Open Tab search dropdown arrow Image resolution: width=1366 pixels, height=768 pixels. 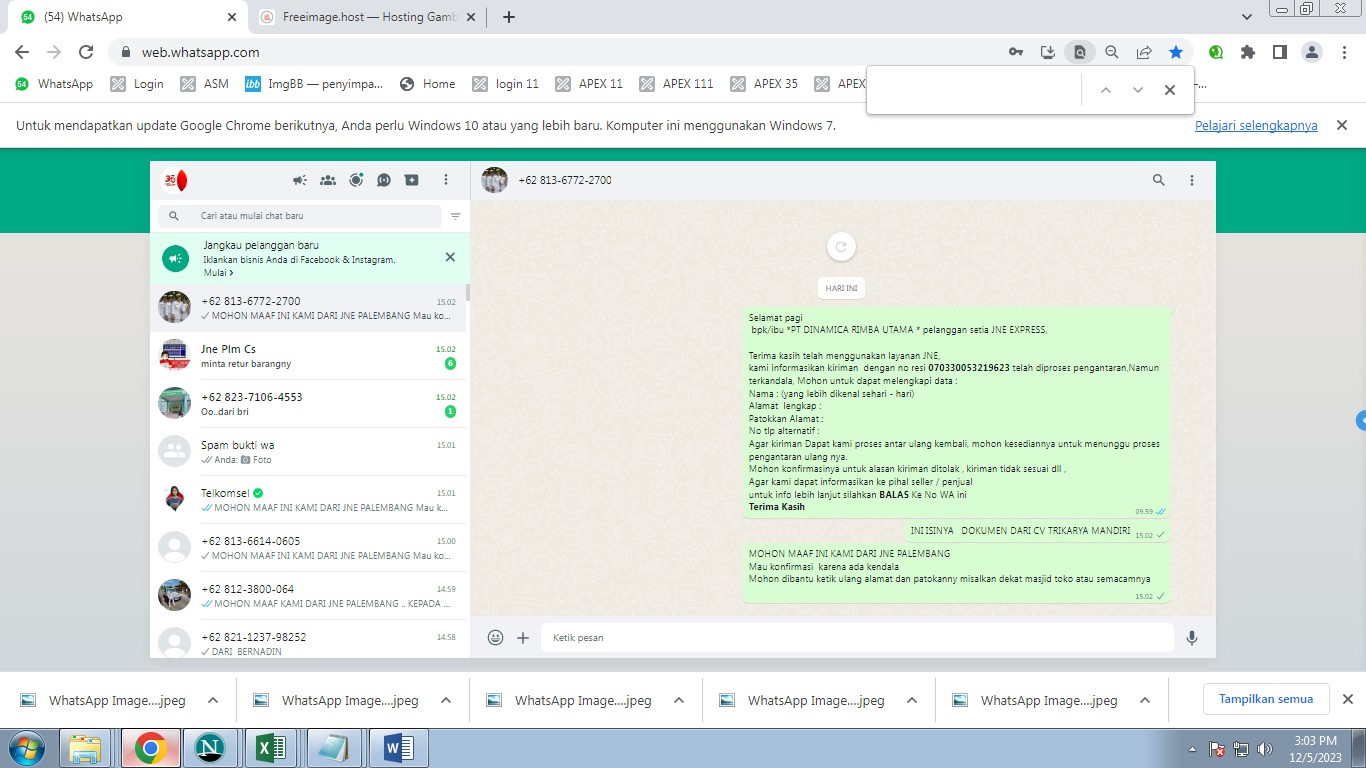click(1247, 17)
